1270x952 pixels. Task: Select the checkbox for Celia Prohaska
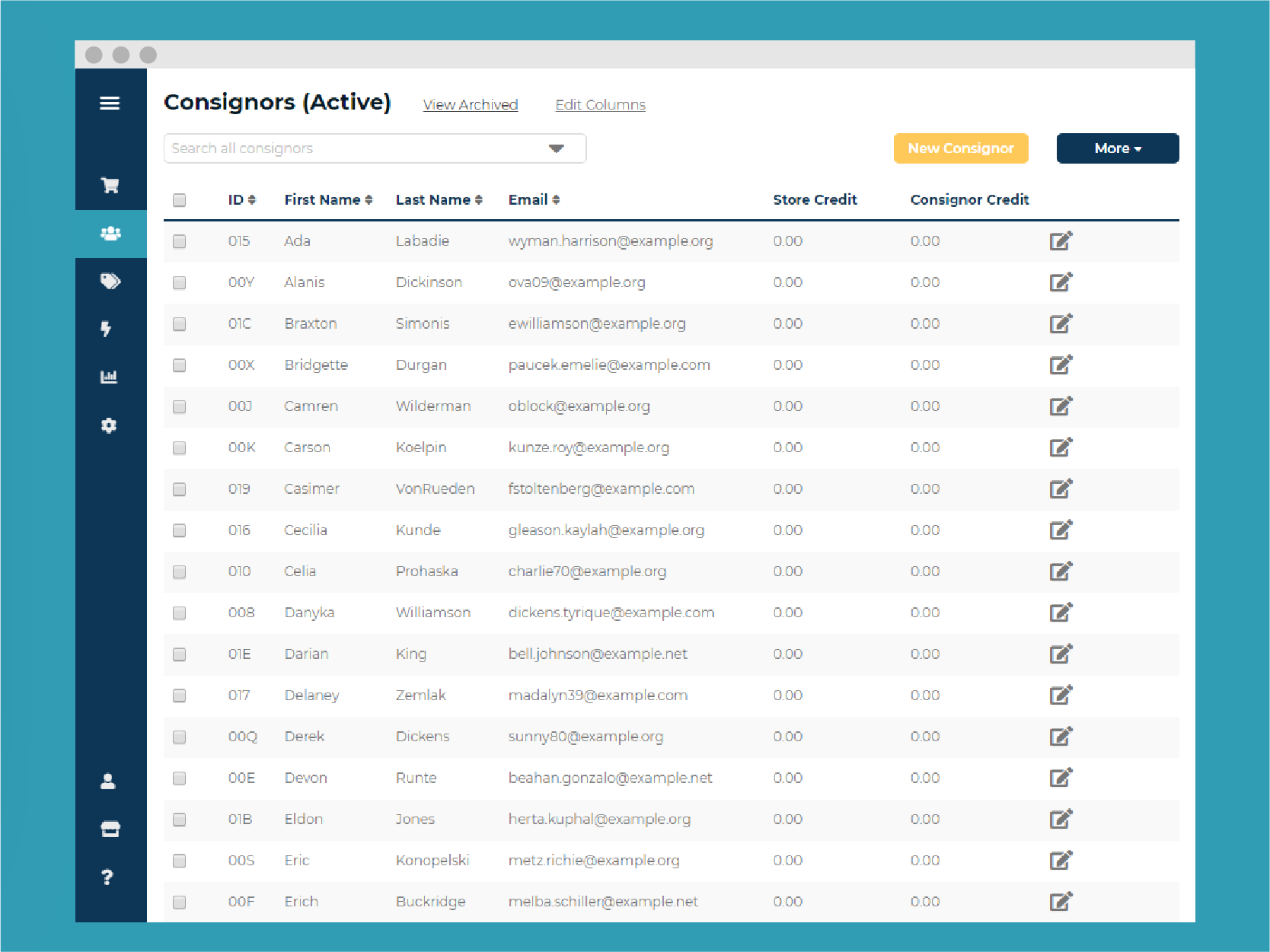[180, 572]
